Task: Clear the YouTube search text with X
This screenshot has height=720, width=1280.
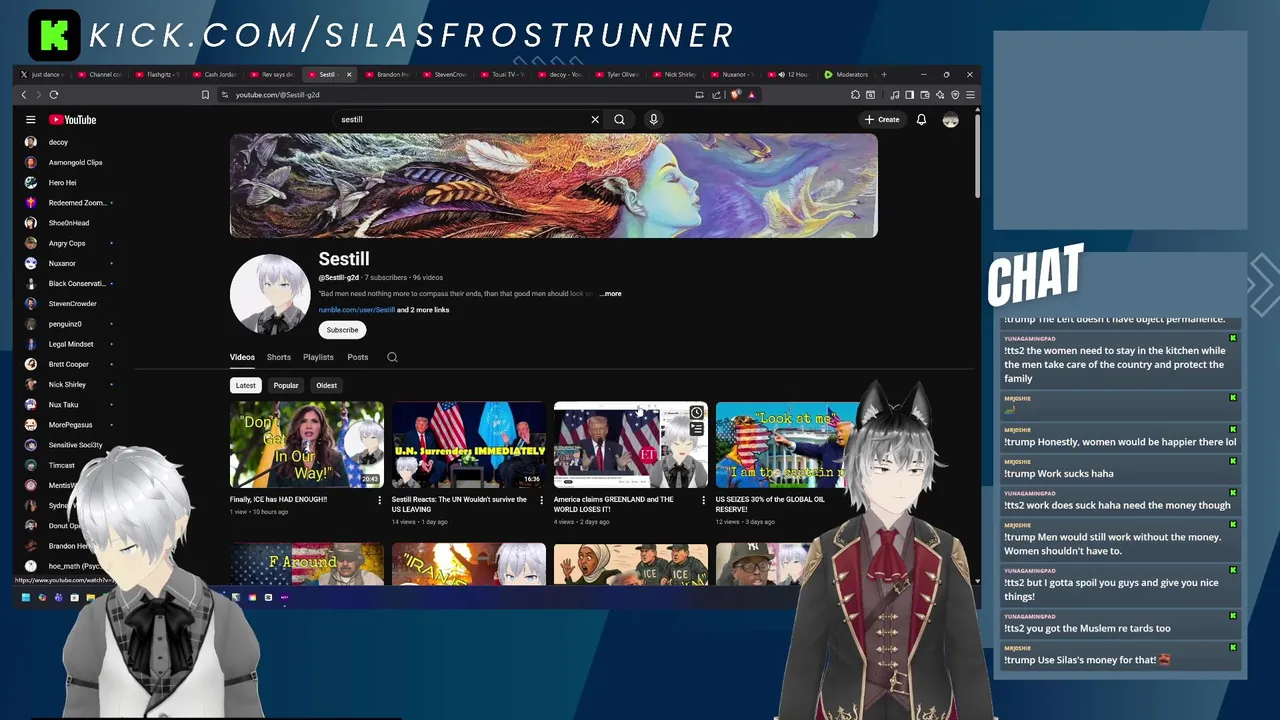Action: (595, 119)
